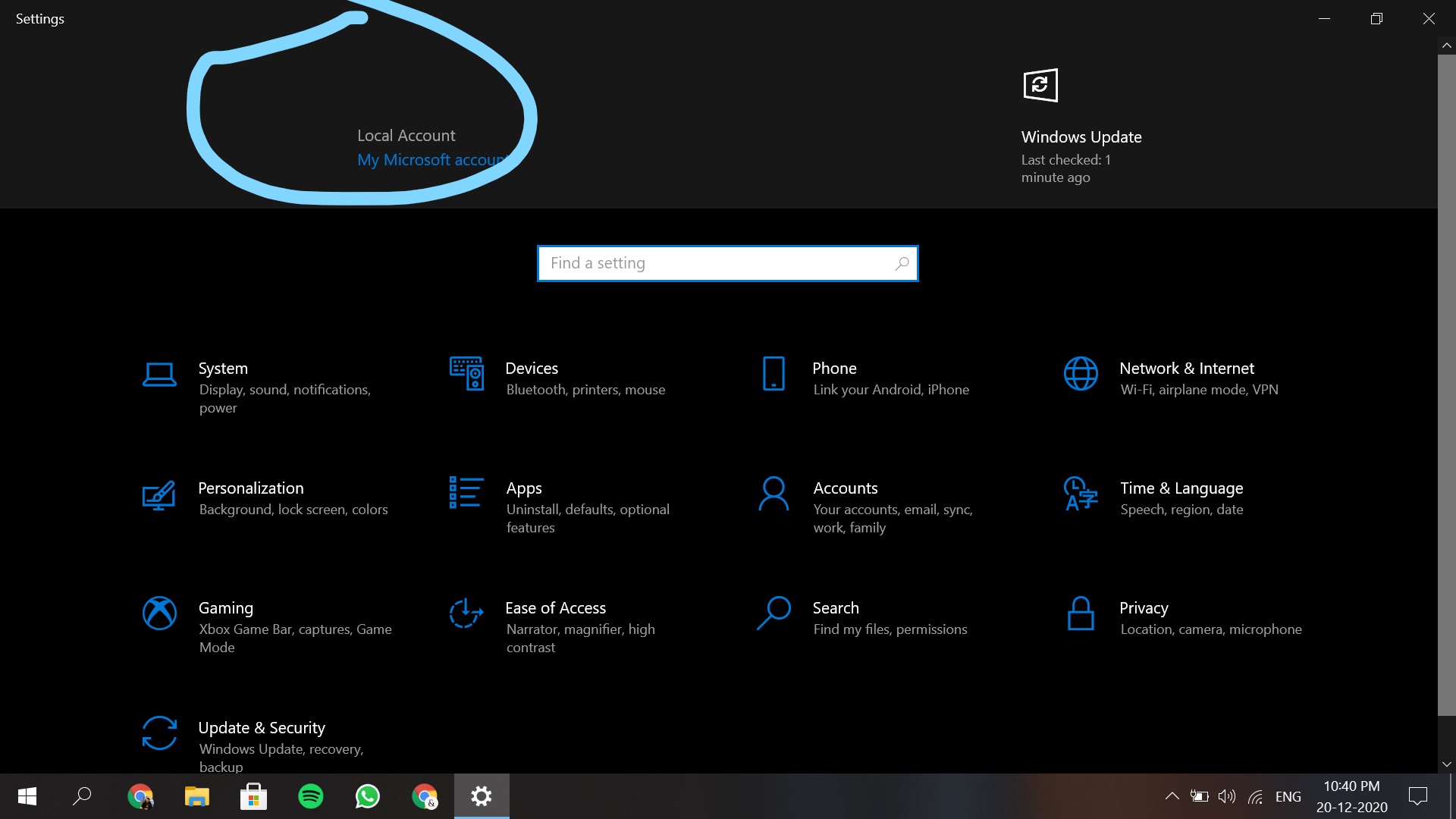Open Network & Internet settings title
Image resolution: width=1456 pixels, height=819 pixels.
1187,369
